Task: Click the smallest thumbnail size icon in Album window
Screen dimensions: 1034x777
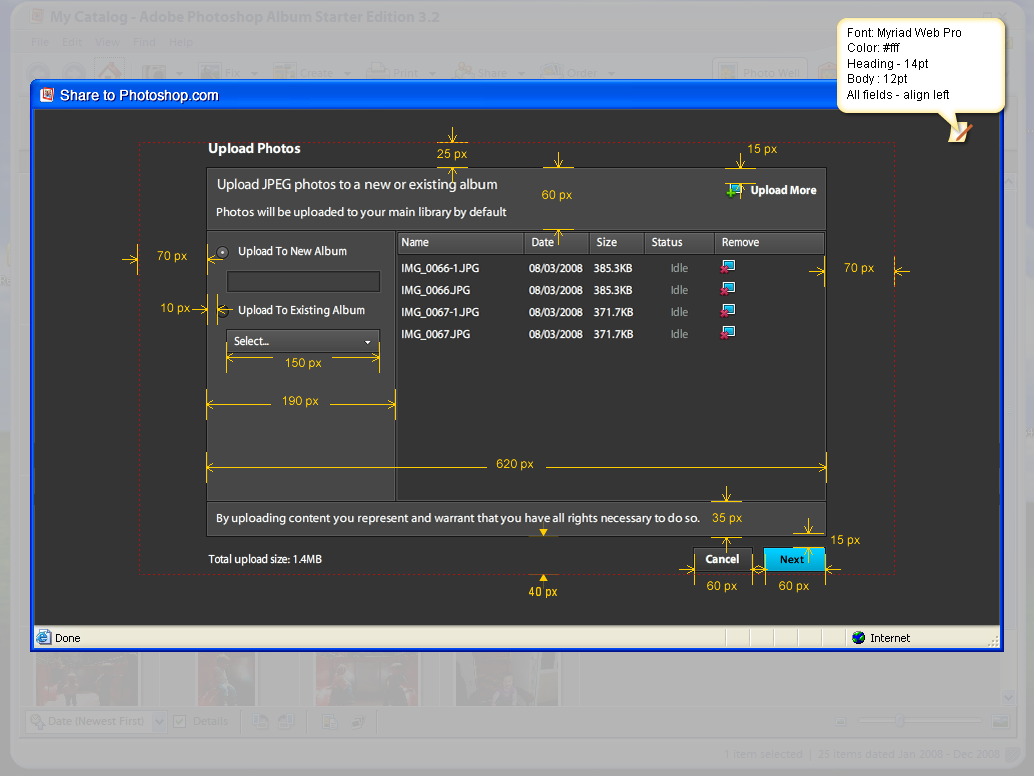Action: point(841,722)
